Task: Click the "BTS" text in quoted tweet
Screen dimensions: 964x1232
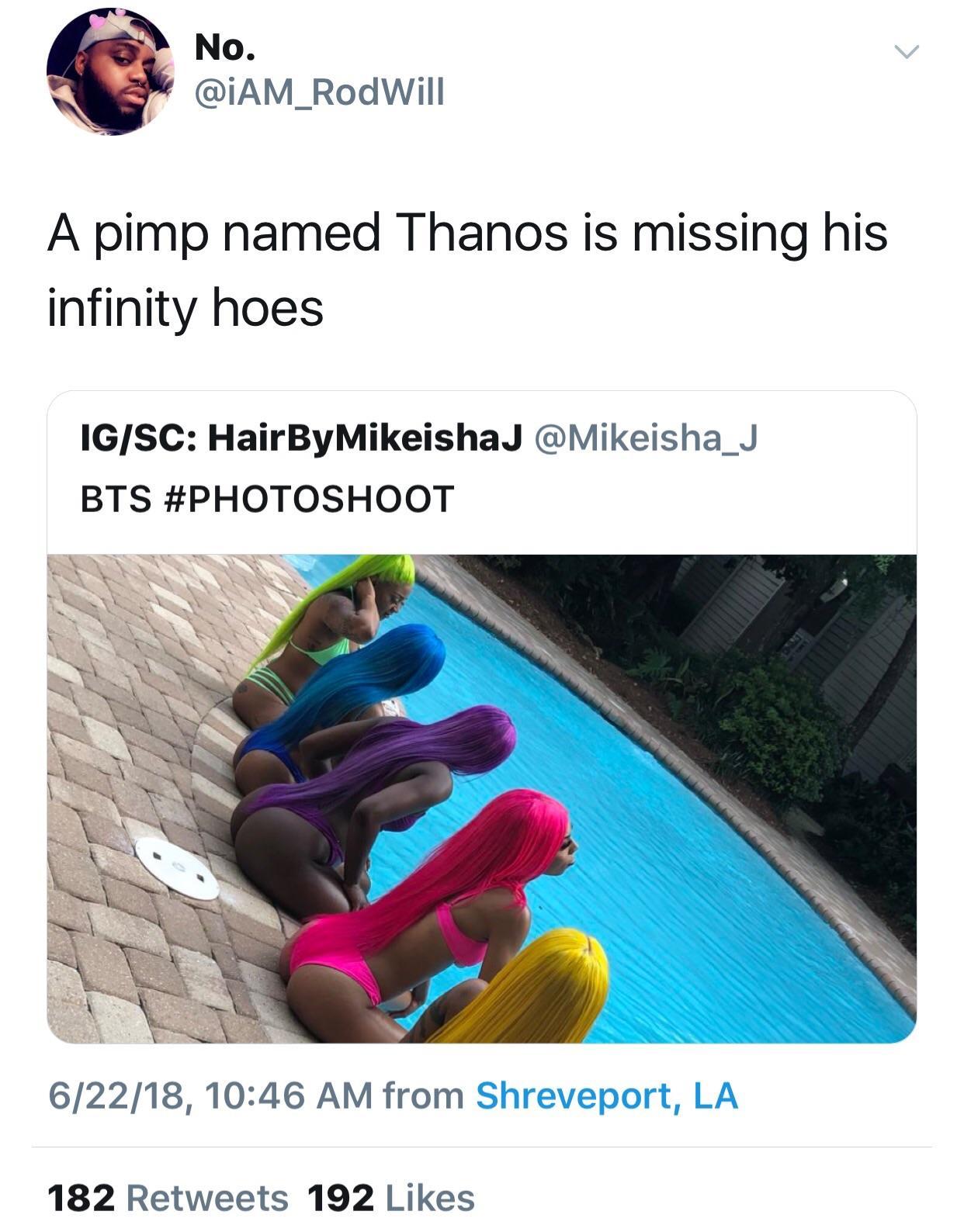Action: click(x=116, y=498)
